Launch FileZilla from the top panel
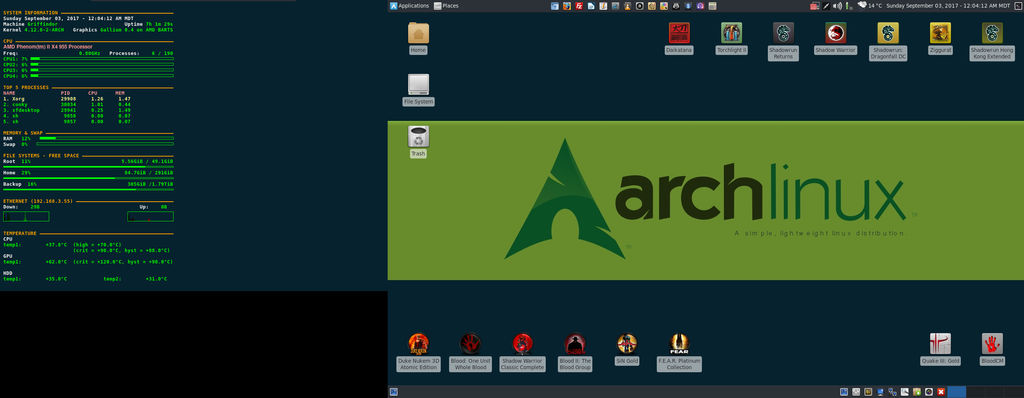Image resolution: width=1024 pixels, height=398 pixels. pyautogui.click(x=579, y=6)
